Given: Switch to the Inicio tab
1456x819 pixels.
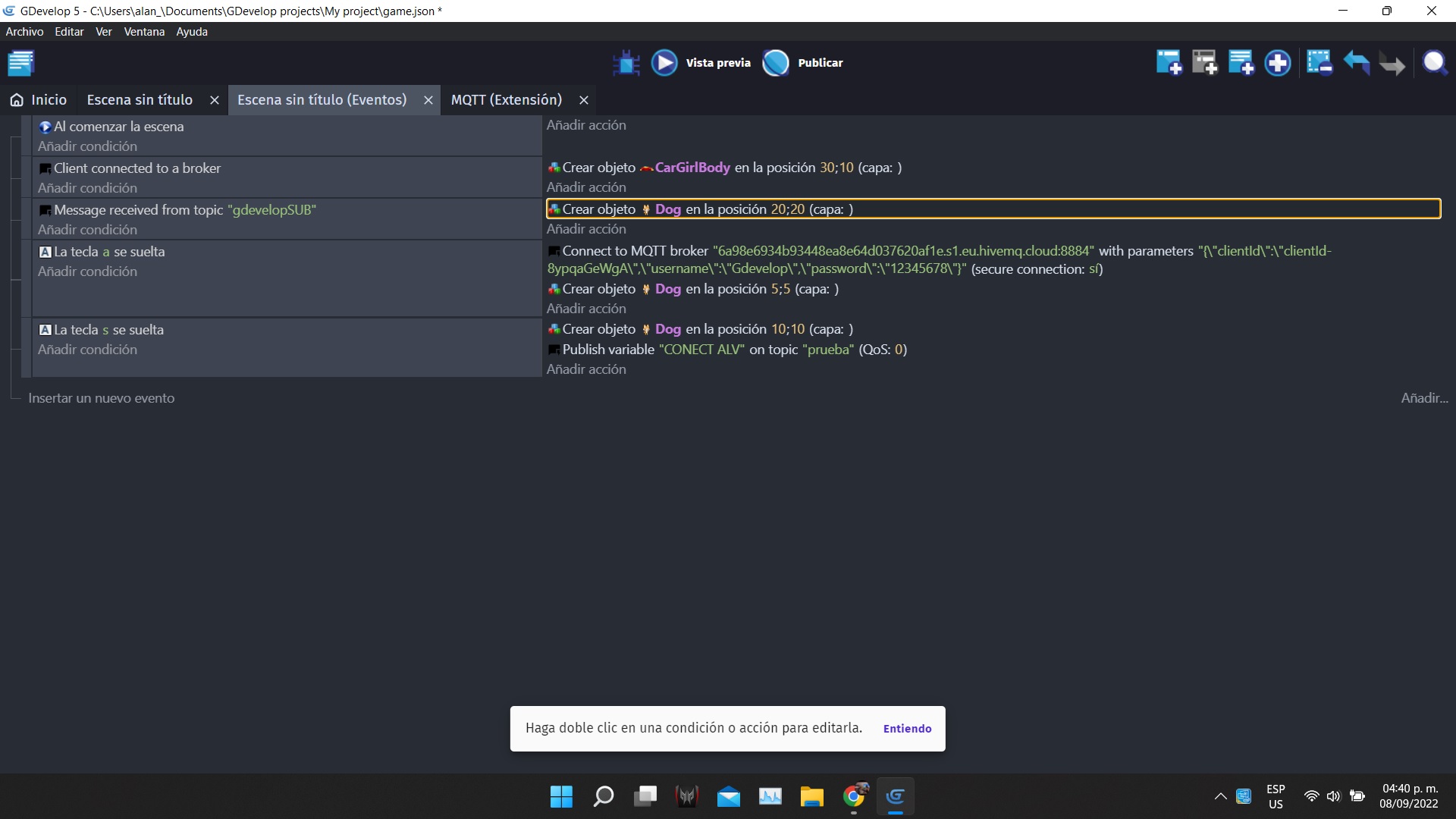Looking at the screenshot, I should click(x=39, y=100).
